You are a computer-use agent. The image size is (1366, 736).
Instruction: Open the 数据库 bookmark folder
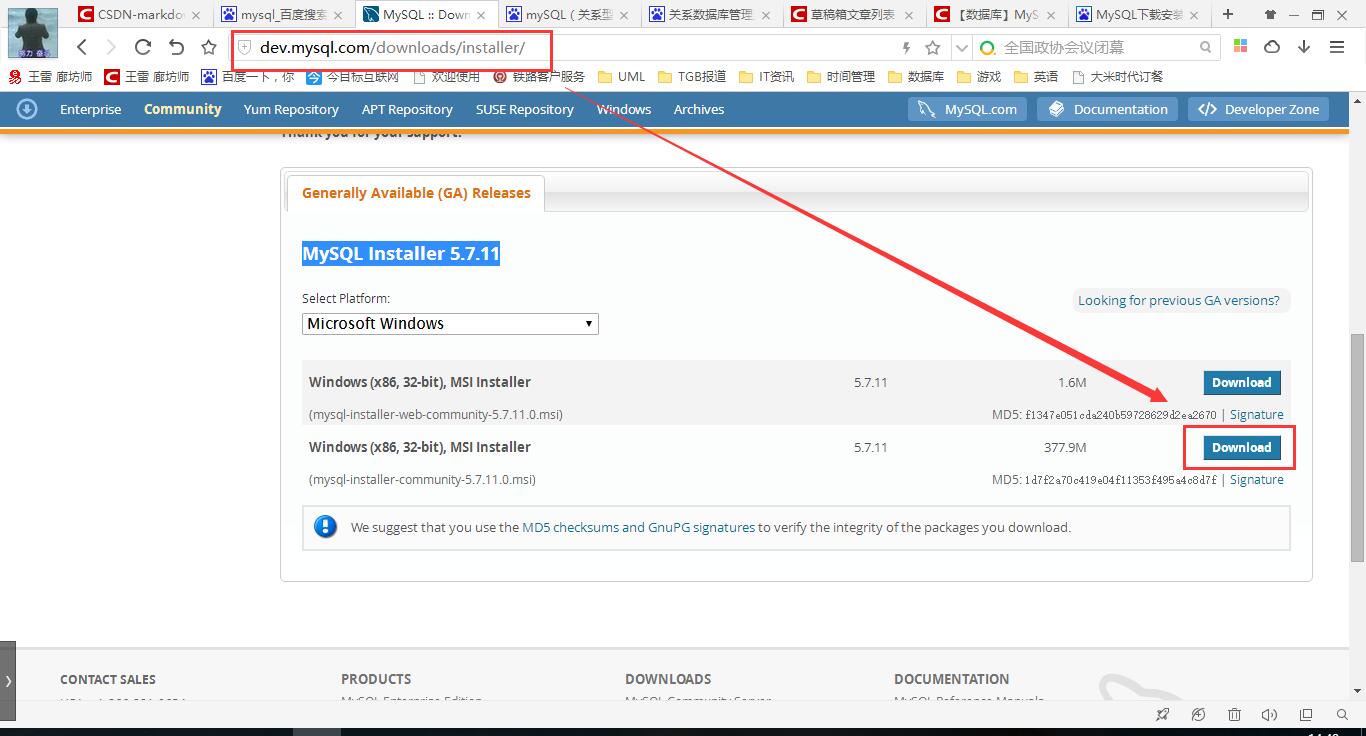pyautogui.click(x=915, y=76)
